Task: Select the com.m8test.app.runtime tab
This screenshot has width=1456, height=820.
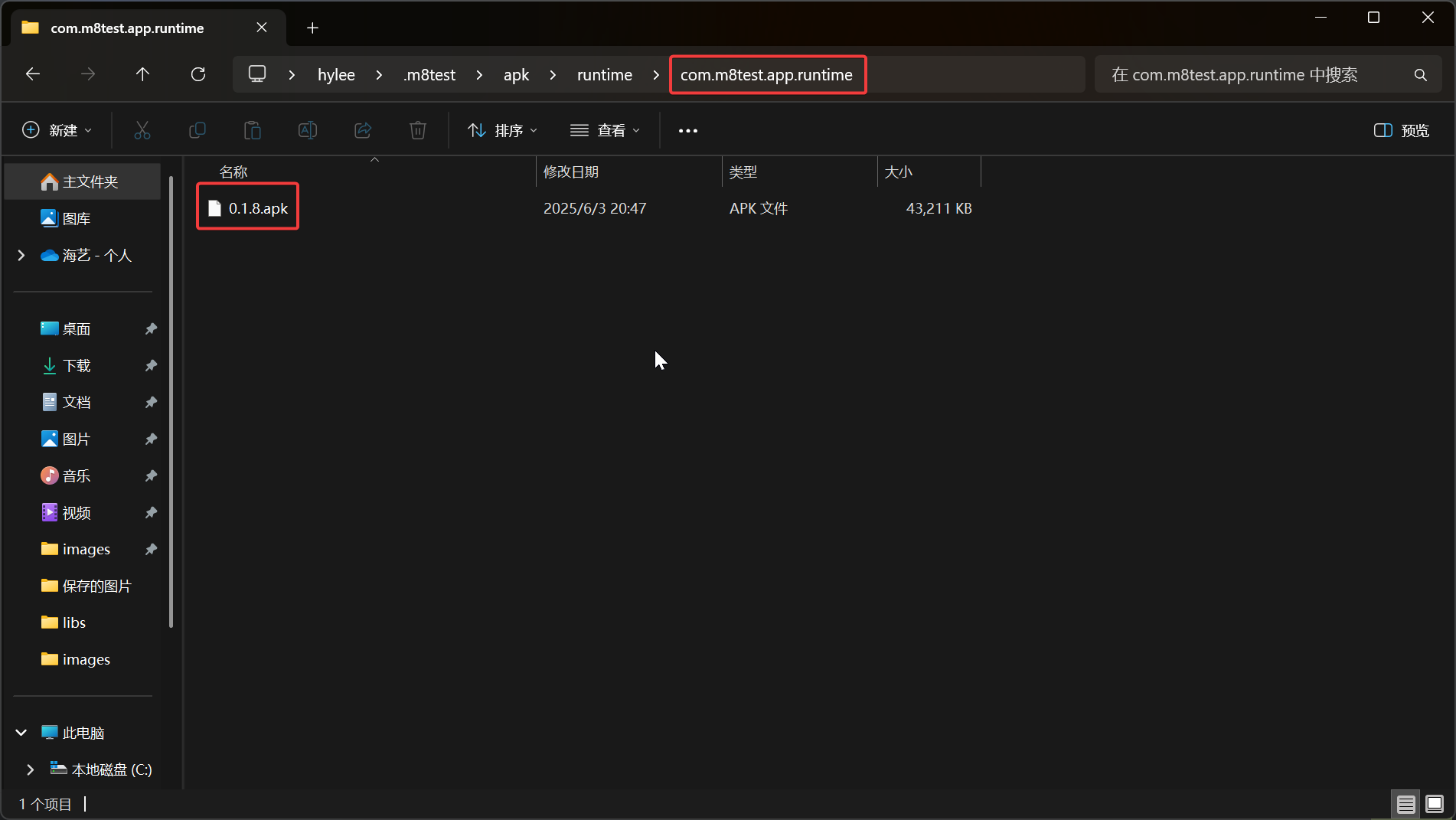Action: tap(126, 28)
